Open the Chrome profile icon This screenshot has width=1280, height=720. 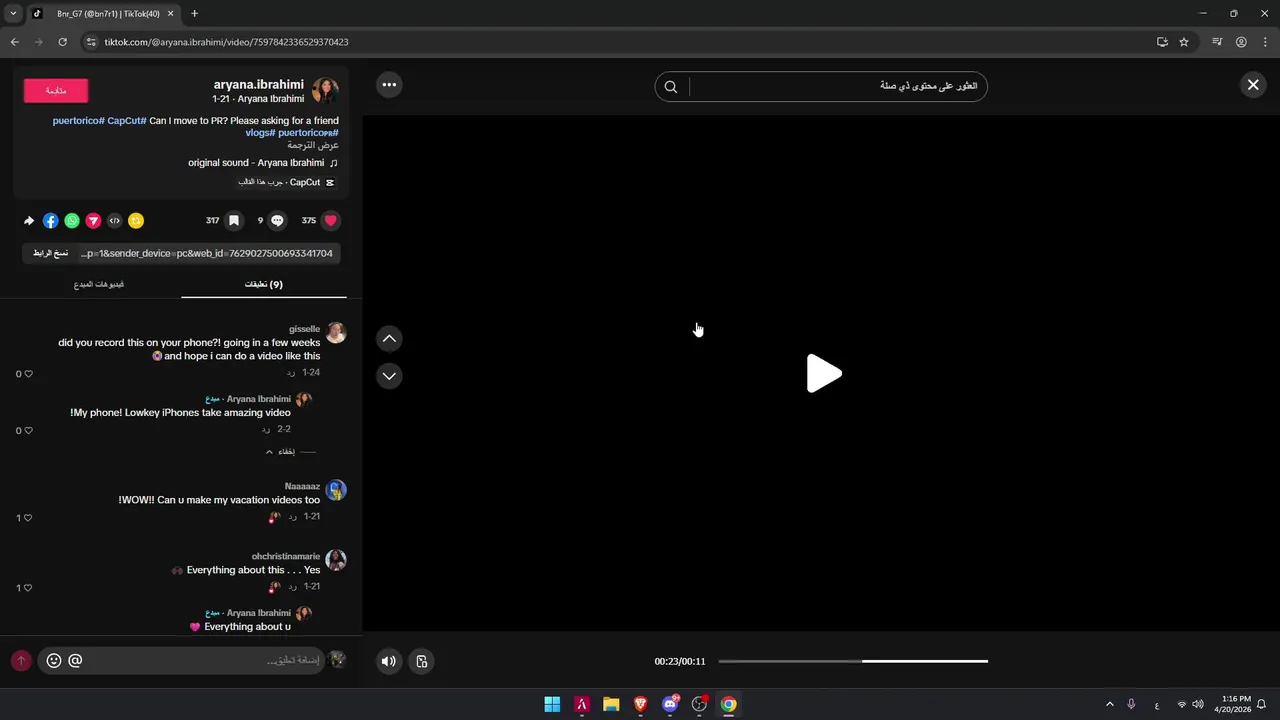tap(1241, 42)
